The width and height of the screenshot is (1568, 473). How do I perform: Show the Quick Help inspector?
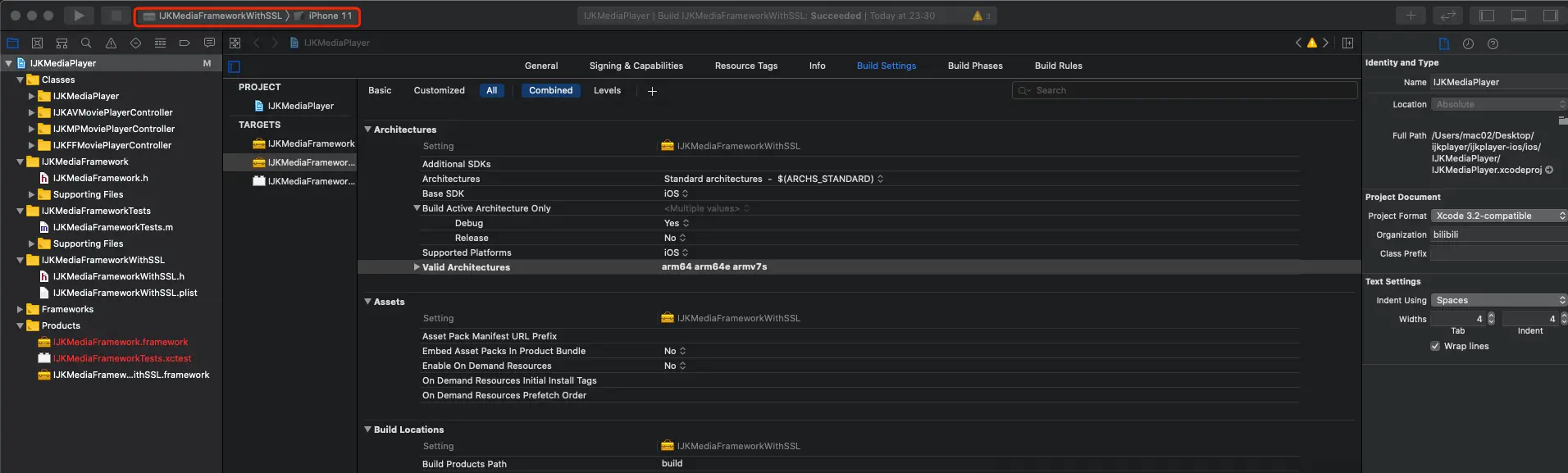(1493, 43)
